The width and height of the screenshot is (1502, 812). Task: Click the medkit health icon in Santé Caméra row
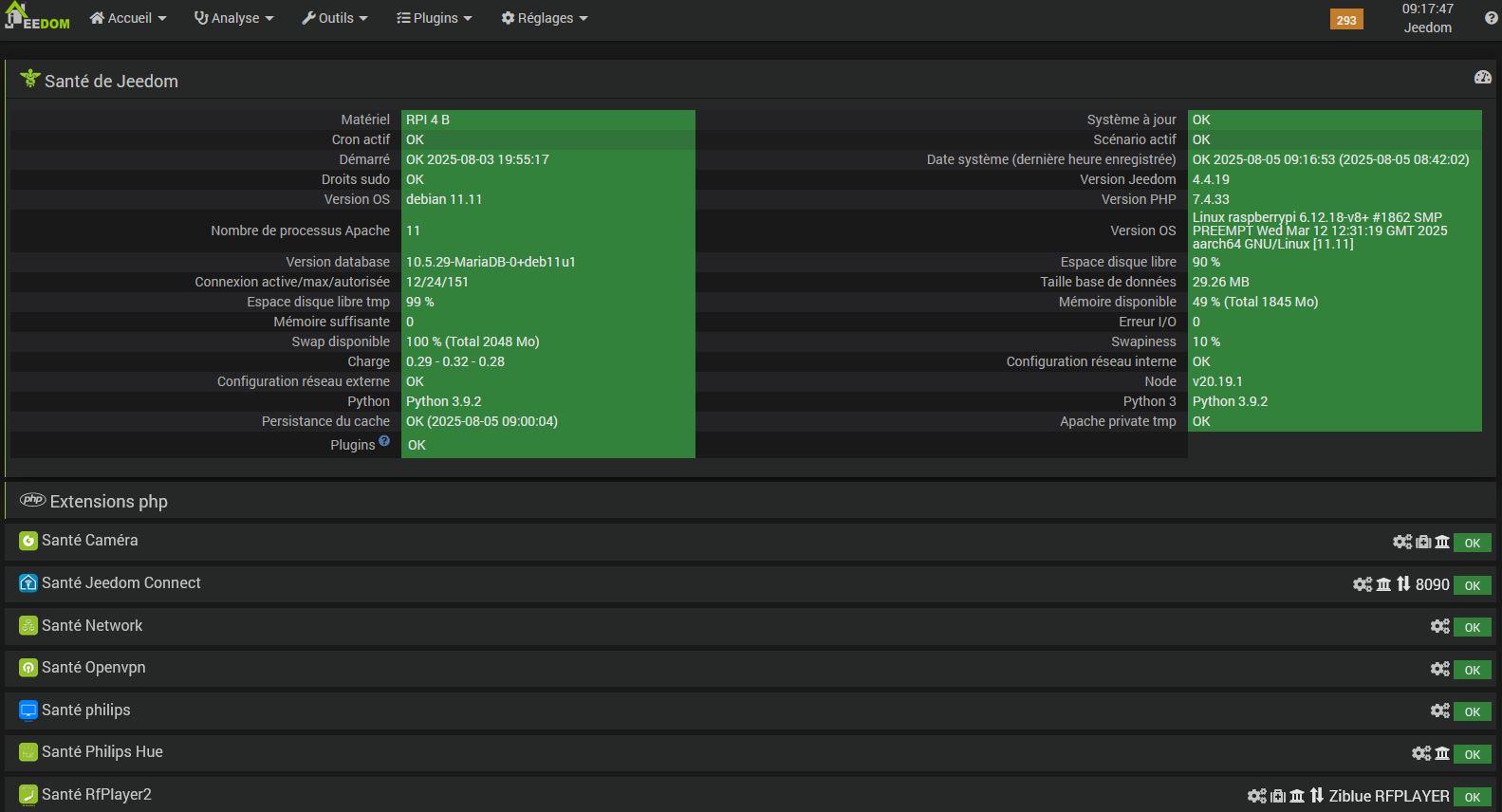(1423, 542)
